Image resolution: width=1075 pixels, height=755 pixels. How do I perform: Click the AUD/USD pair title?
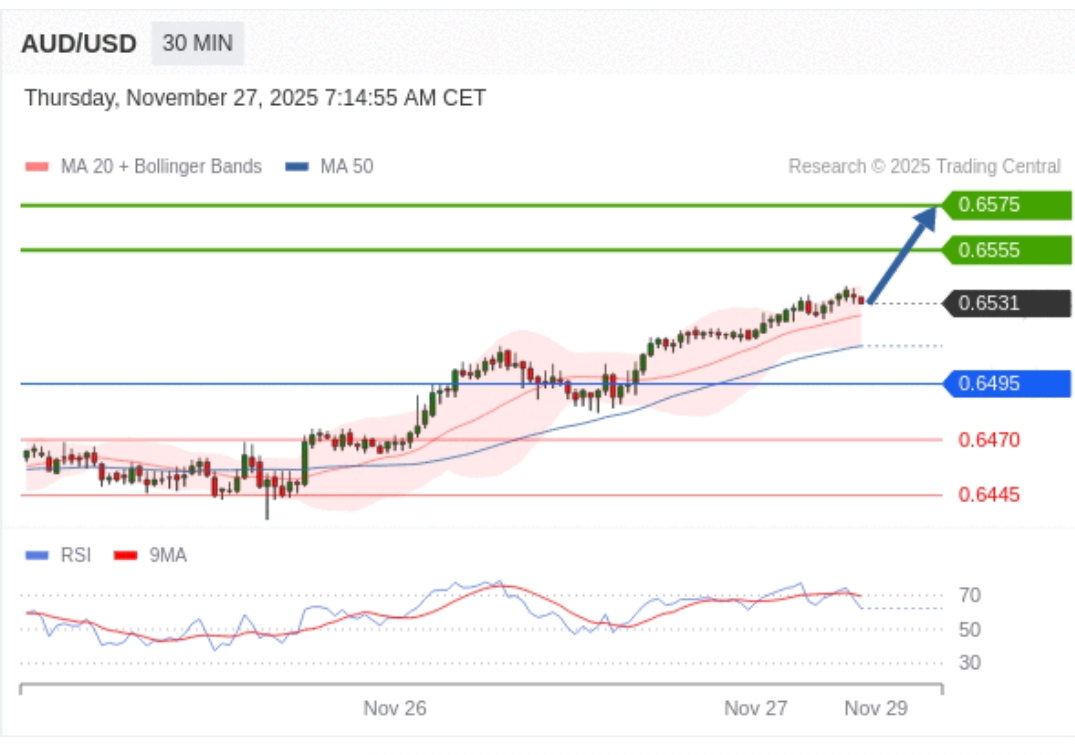[78, 44]
